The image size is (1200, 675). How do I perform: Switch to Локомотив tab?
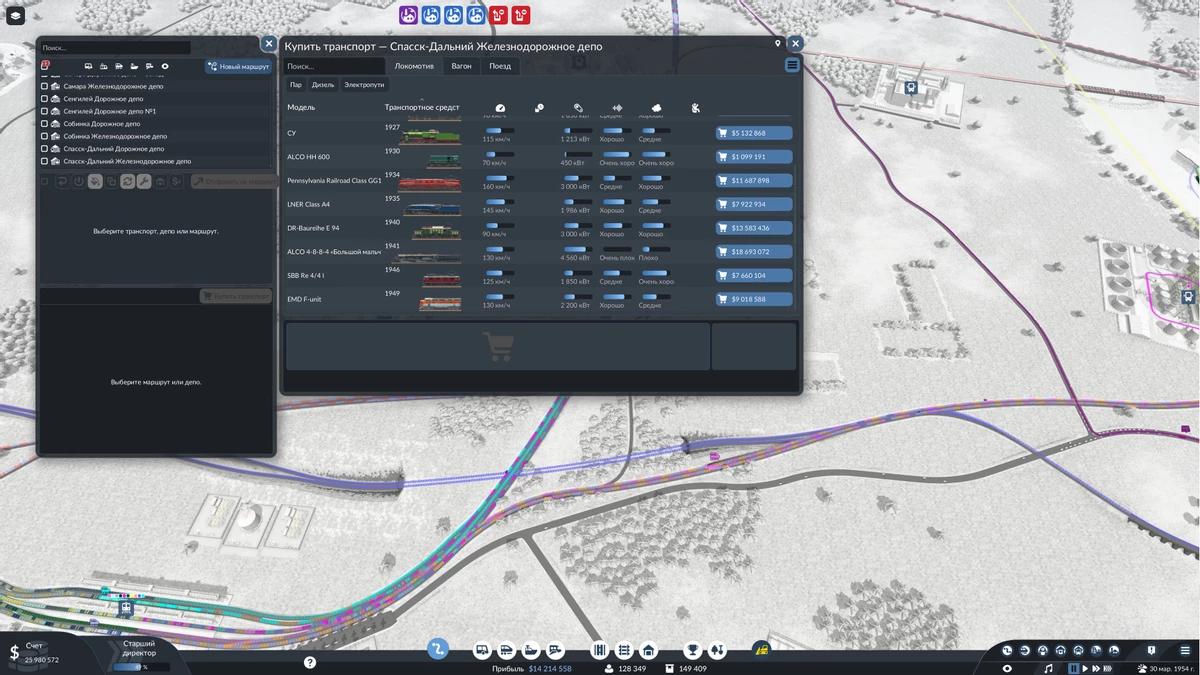414,66
